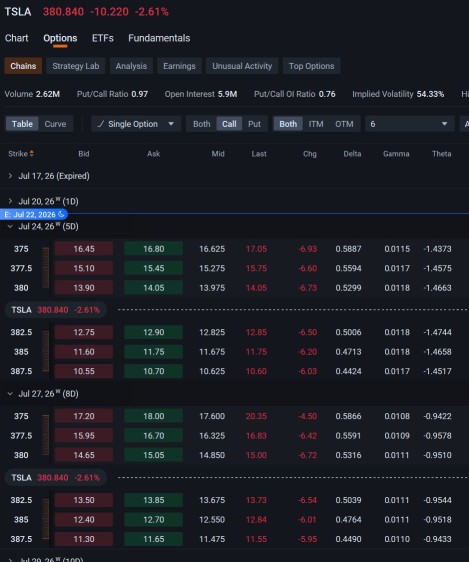
Task: Click the Mid column header
Action: [x=218, y=154]
